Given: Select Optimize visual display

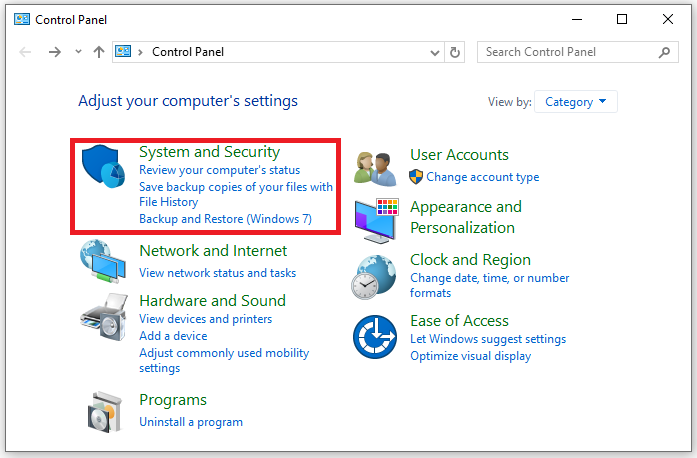Looking at the screenshot, I should pos(470,356).
